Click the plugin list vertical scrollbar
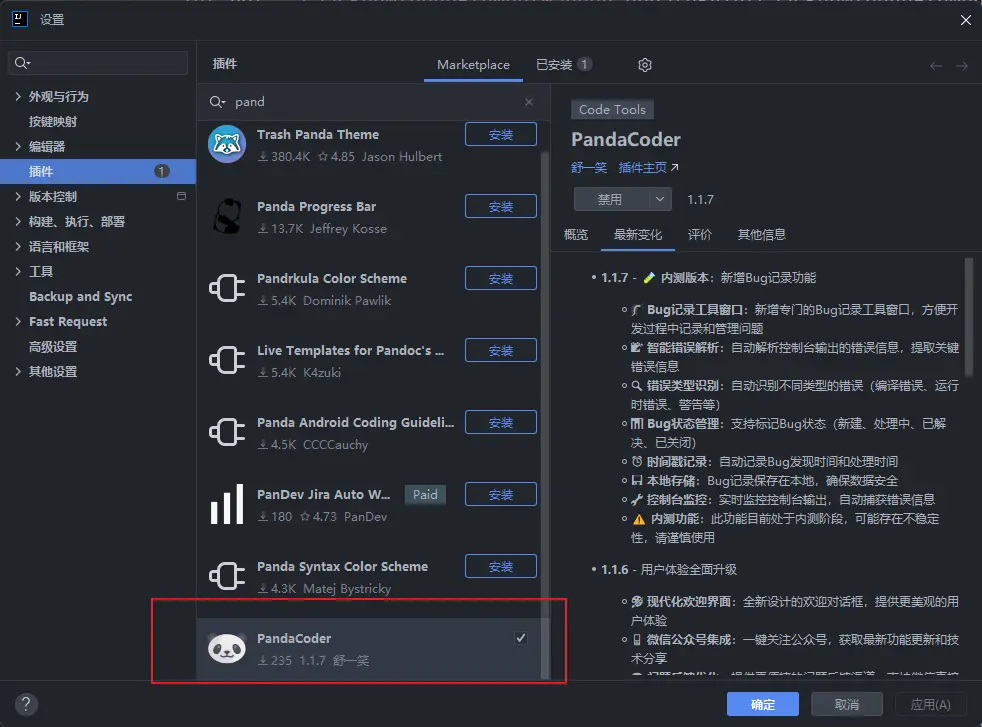 click(545, 413)
